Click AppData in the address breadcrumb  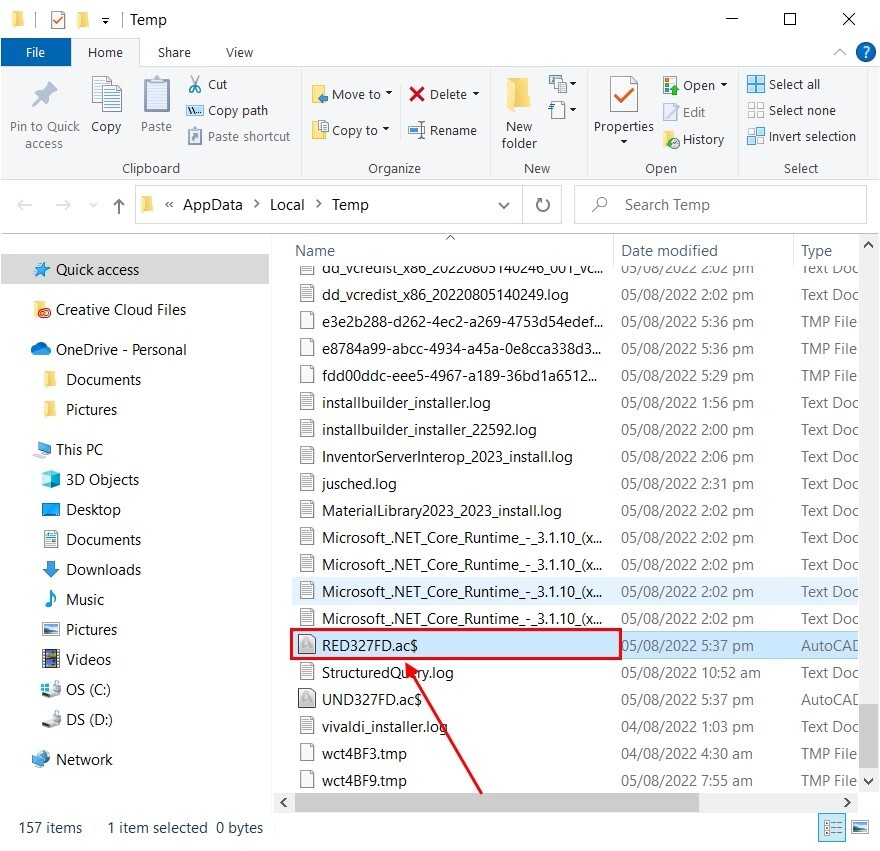(x=212, y=205)
